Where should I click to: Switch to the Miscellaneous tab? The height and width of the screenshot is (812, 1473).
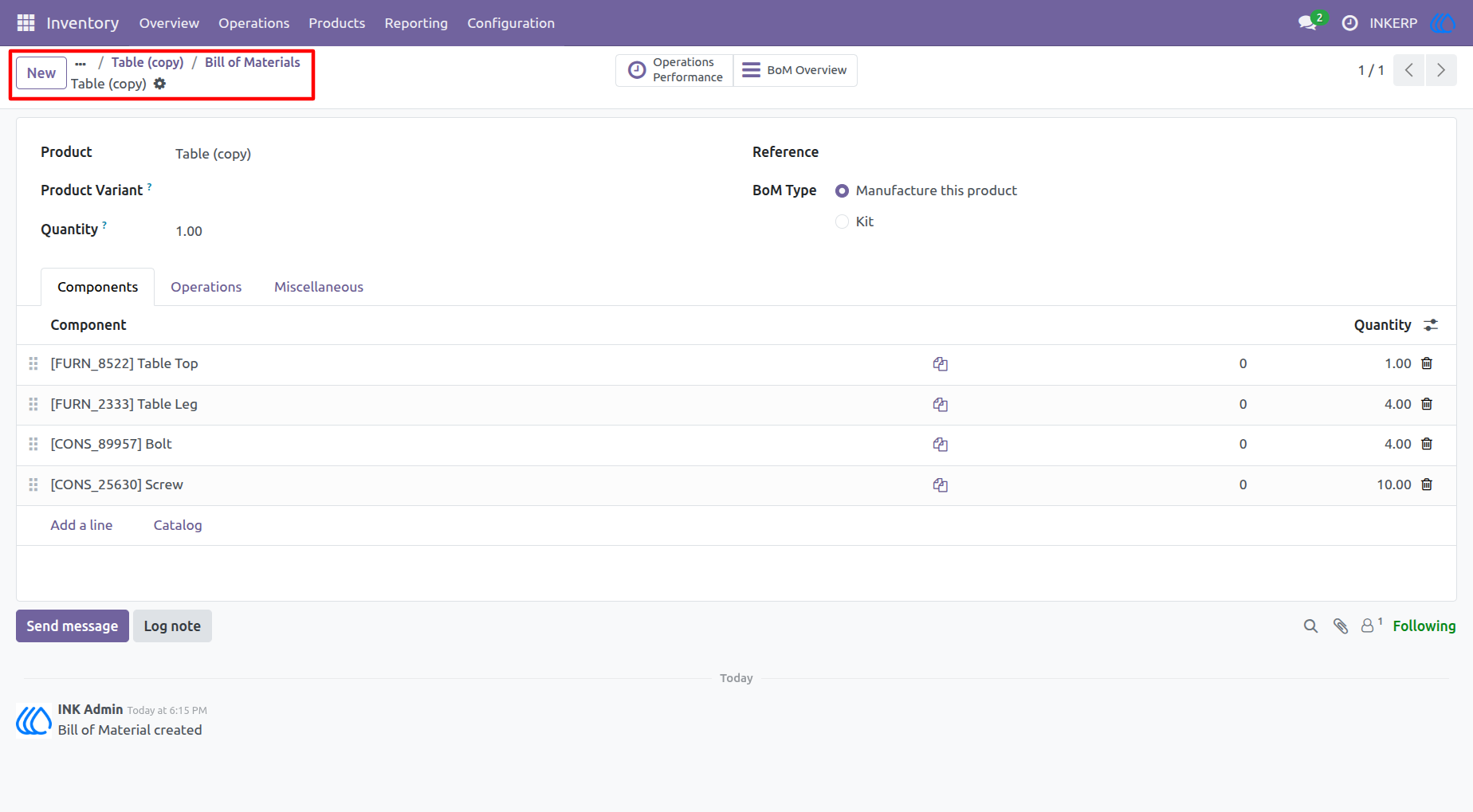click(319, 287)
